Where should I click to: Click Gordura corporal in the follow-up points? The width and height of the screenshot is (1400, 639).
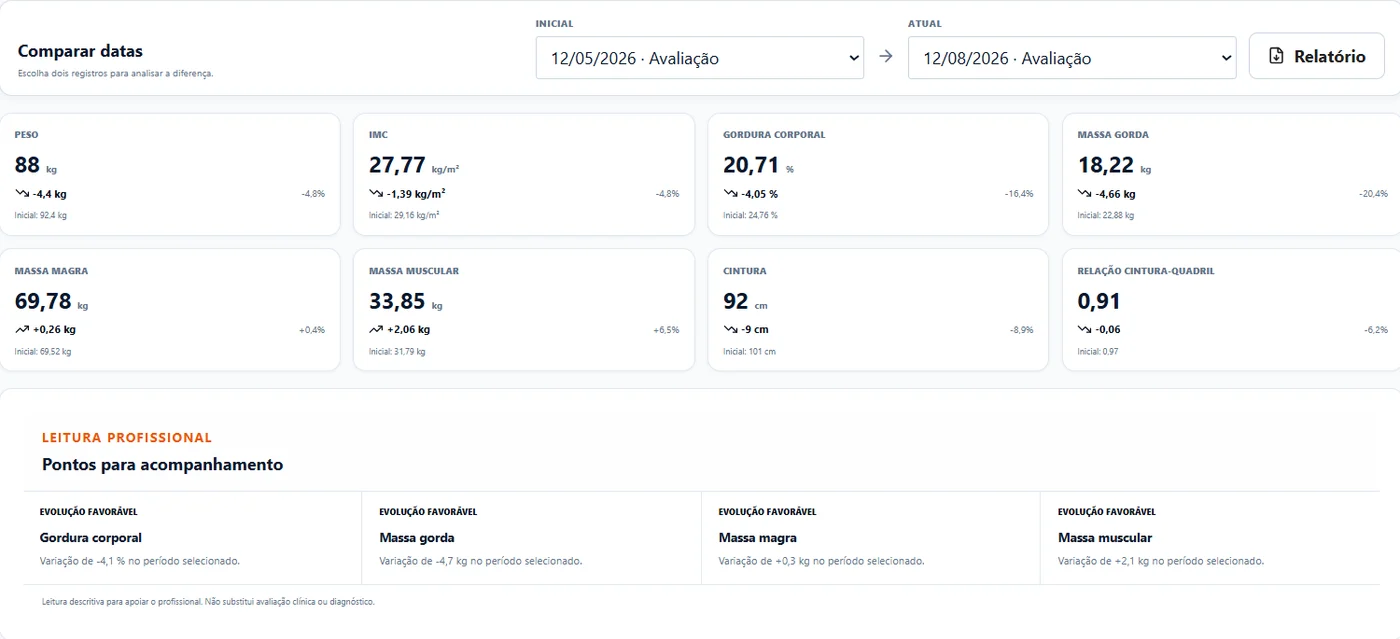[91, 538]
